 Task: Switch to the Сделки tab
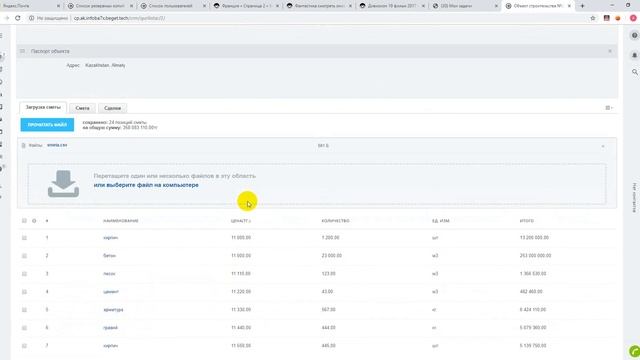pyautogui.click(x=112, y=108)
